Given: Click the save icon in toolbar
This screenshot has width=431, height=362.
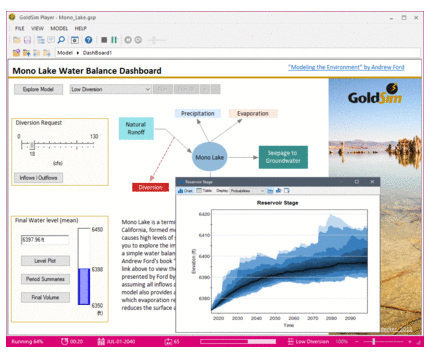Looking at the screenshot, I should tap(27, 40).
